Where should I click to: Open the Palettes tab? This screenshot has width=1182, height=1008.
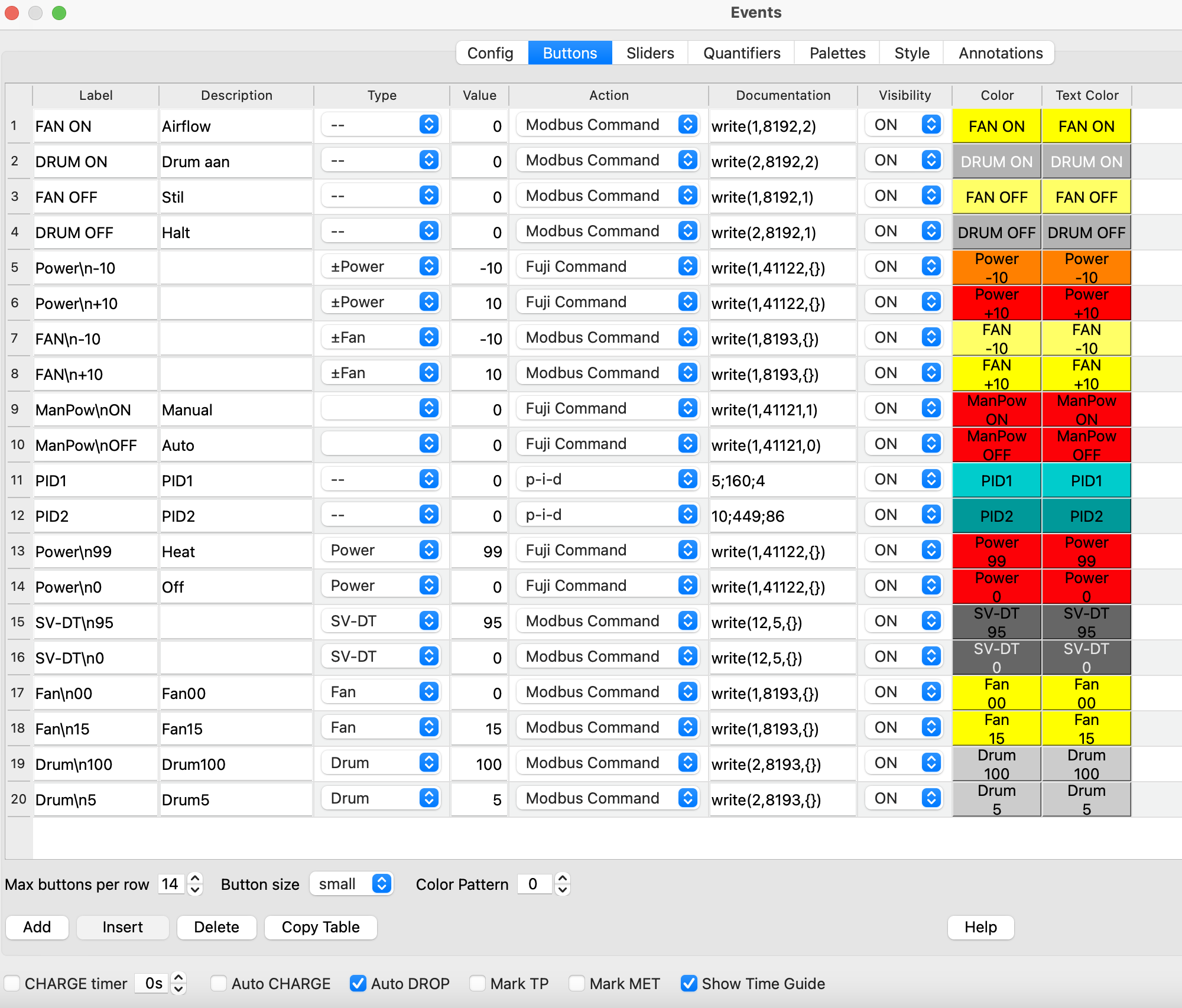837,53
